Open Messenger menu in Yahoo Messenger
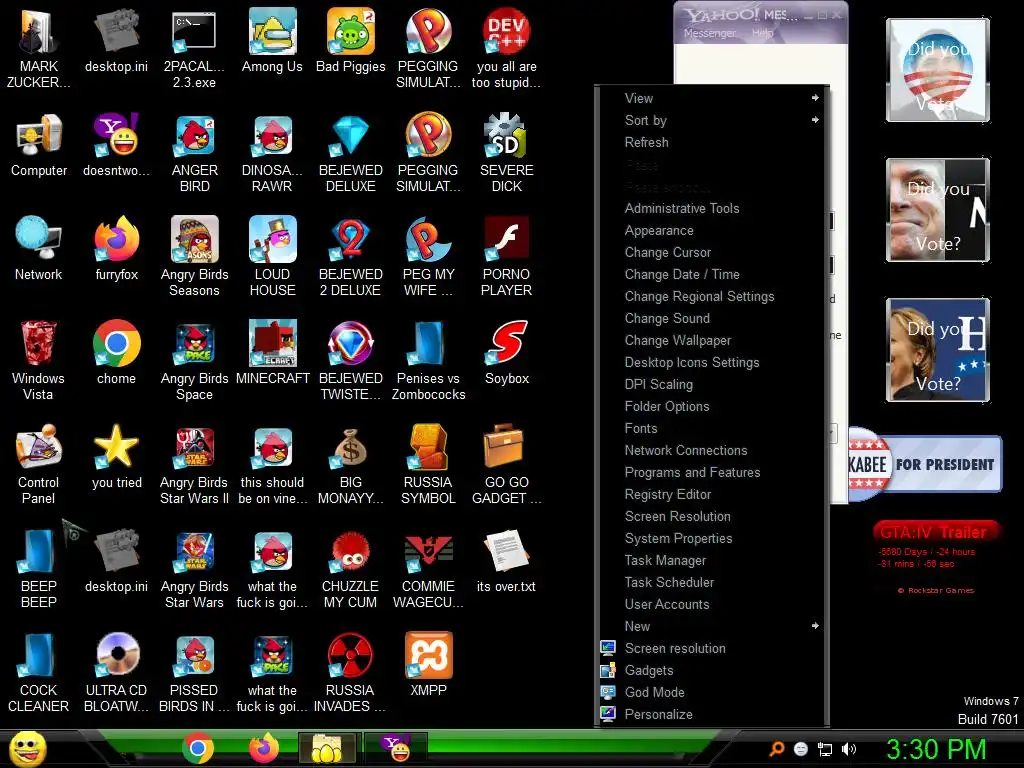Image resolution: width=1024 pixels, height=768 pixels. pyautogui.click(x=709, y=33)
